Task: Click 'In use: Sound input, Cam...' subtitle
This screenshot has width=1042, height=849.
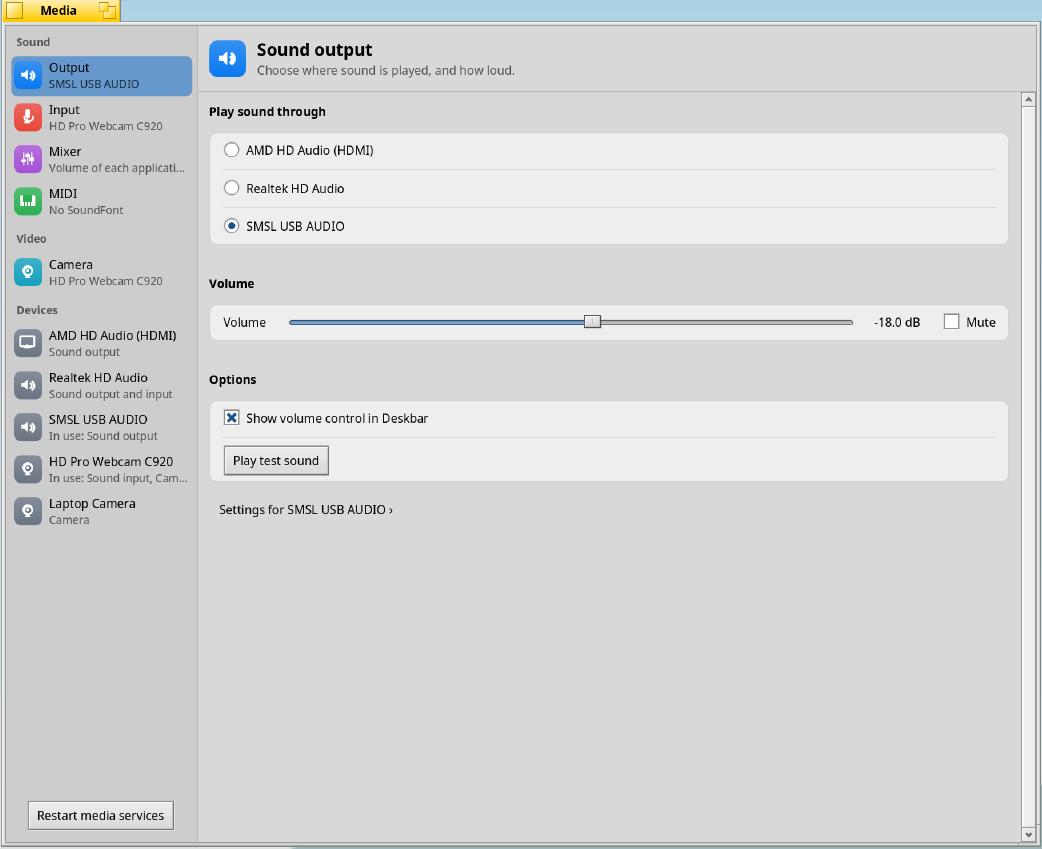Action: tap(118, 478)
